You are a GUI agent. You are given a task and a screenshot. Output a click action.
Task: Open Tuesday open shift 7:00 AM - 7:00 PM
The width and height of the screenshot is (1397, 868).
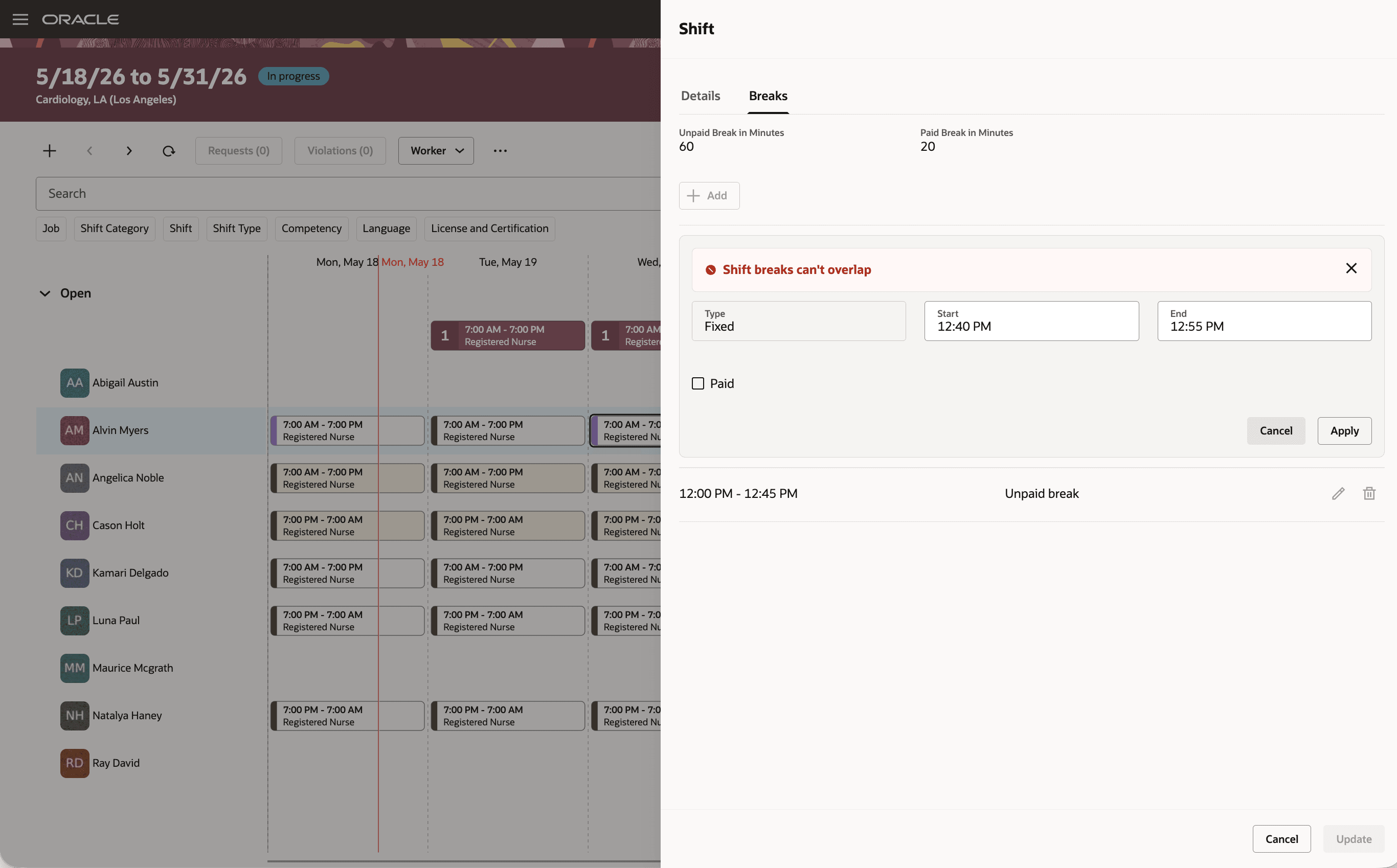pyautogui.click(x=508, y=335)
